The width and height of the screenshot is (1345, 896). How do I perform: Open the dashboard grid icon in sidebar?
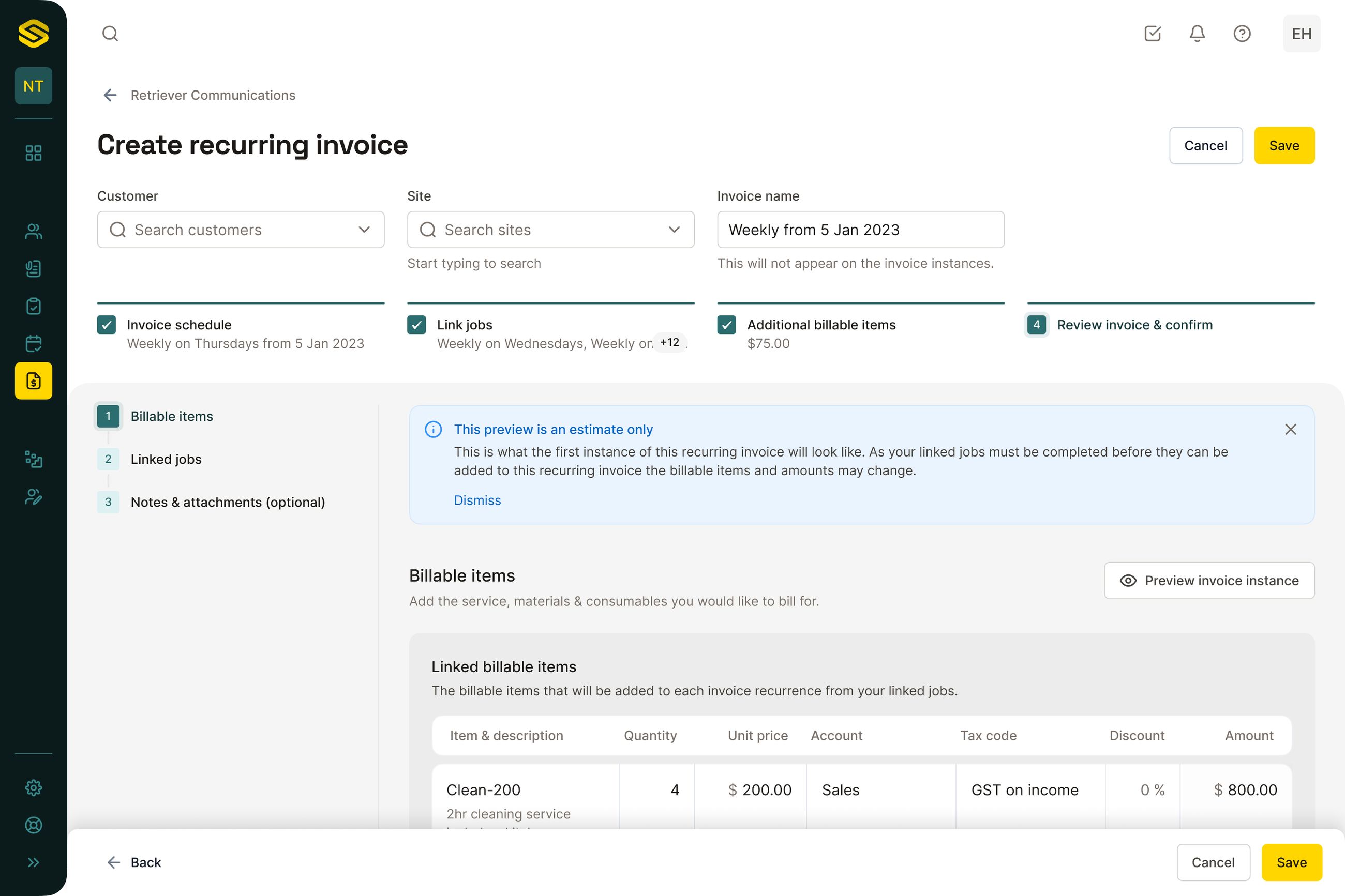pyautogui.click(x=34, y=153)
